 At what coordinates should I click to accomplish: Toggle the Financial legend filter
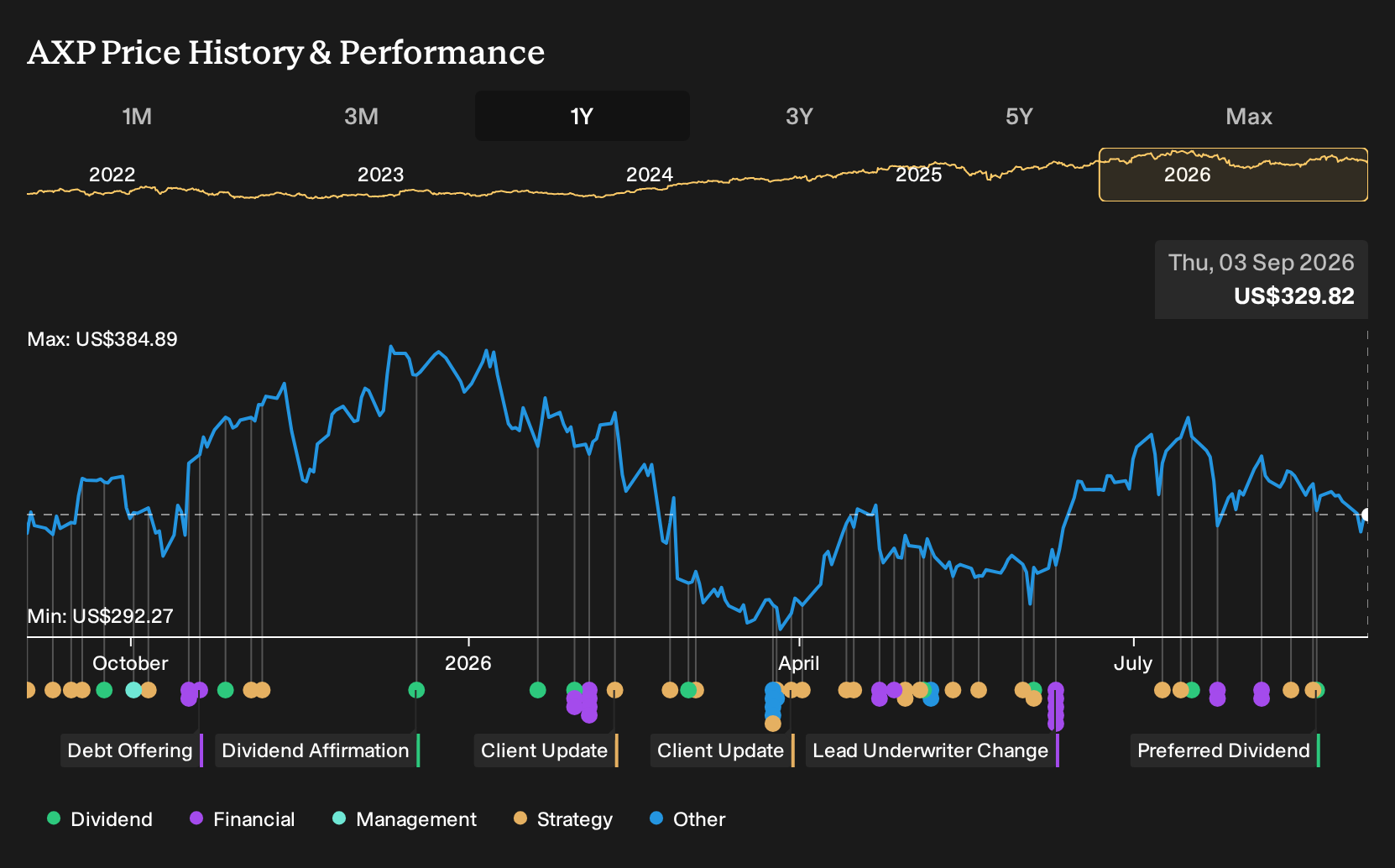coord(243,818)
